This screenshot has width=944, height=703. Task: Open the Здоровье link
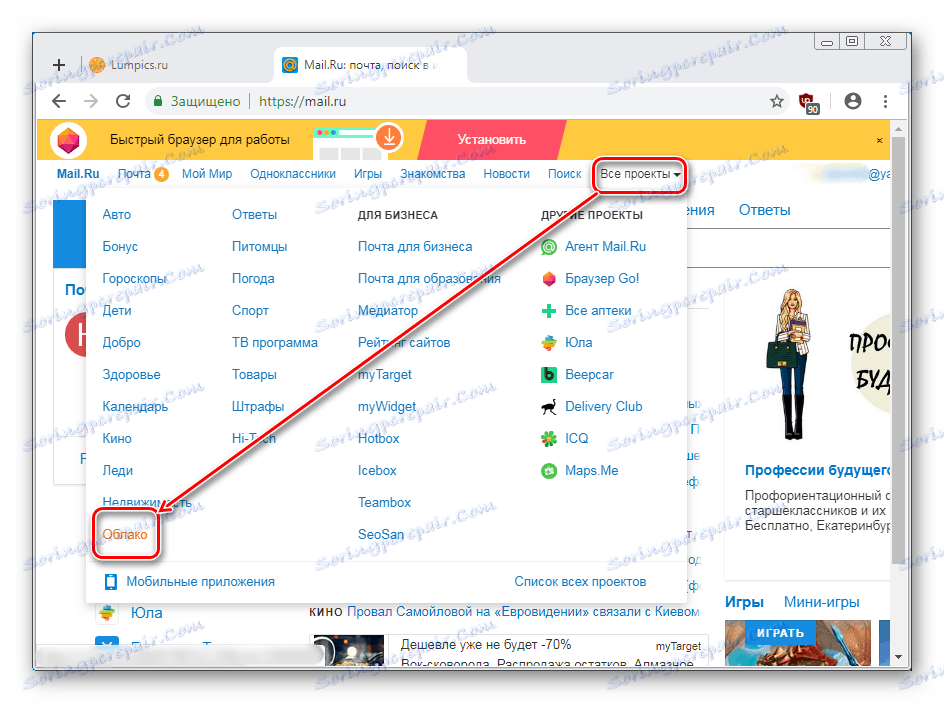[x=131, y=374]
